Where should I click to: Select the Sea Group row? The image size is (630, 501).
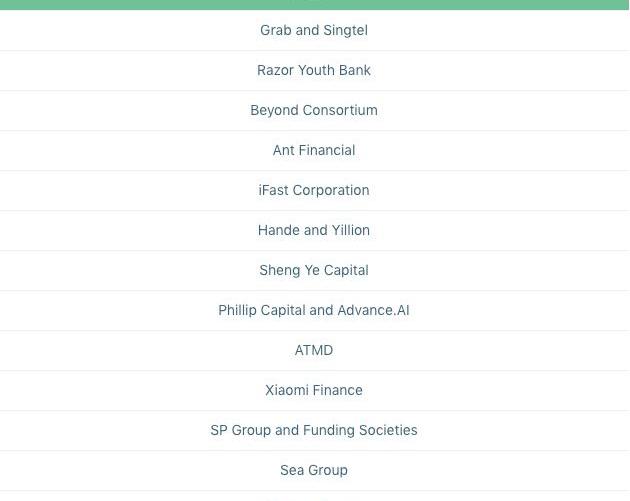coord(314,470)
